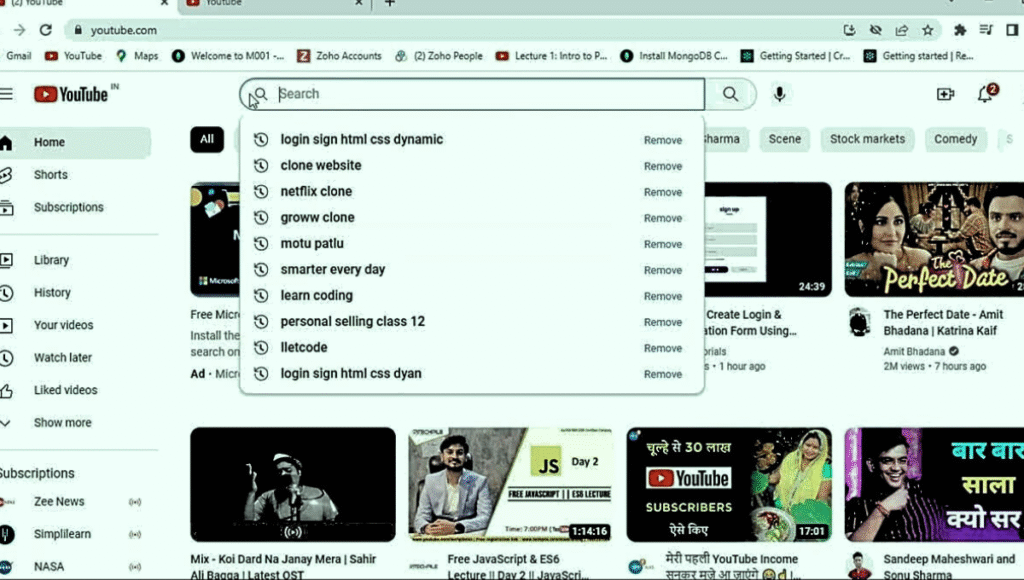Open notifications bell

pos(986,94)
